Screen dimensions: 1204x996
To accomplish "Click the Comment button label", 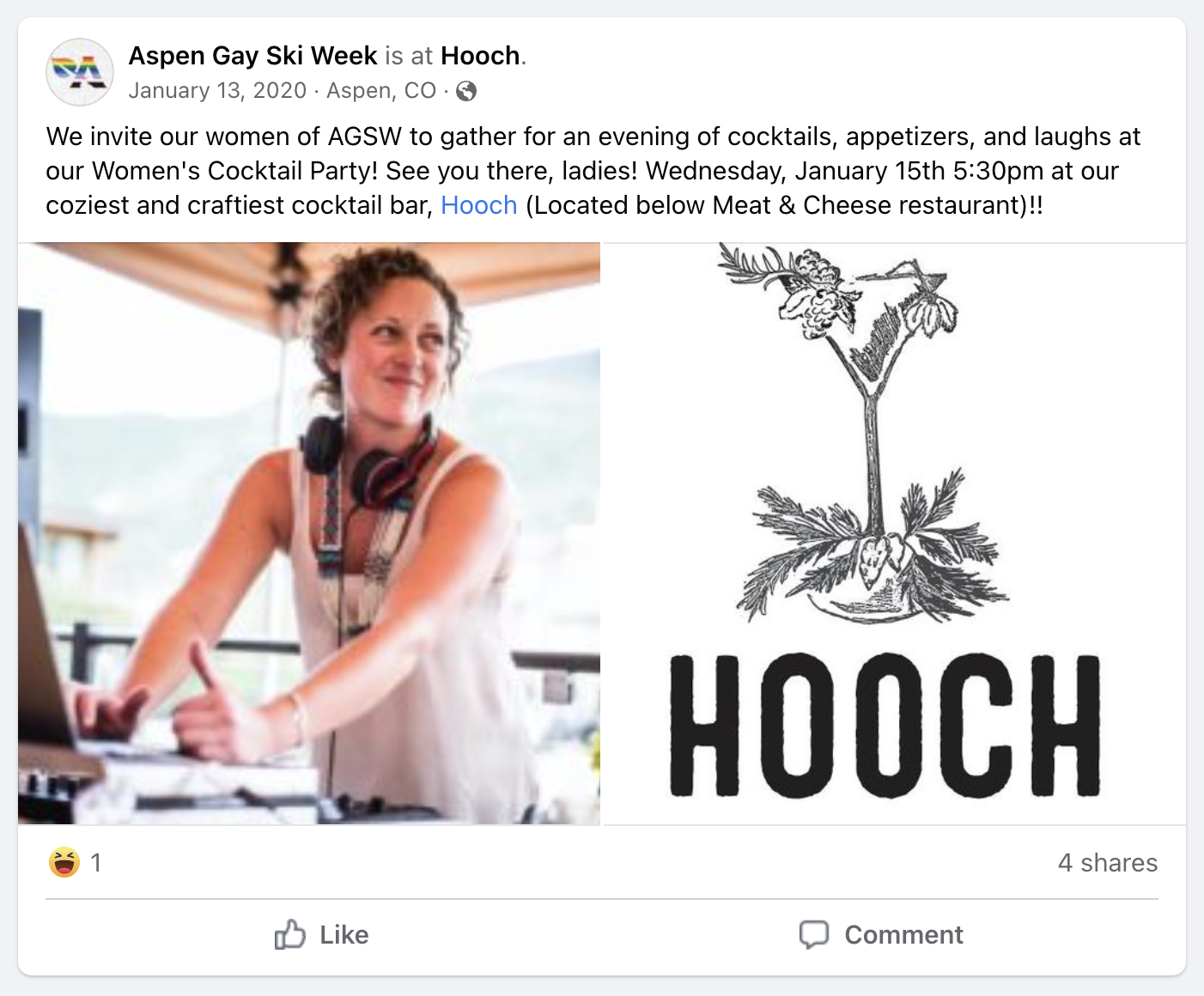I will (903, 934).
